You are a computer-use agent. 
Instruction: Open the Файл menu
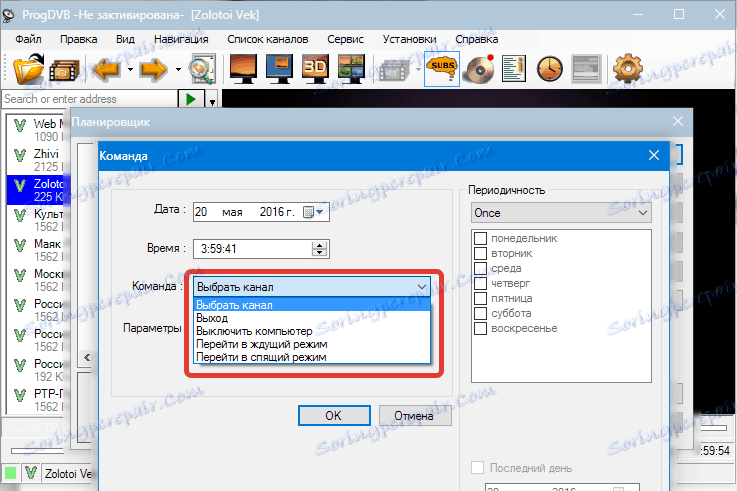pyautogui.click(x=28, y=39)
